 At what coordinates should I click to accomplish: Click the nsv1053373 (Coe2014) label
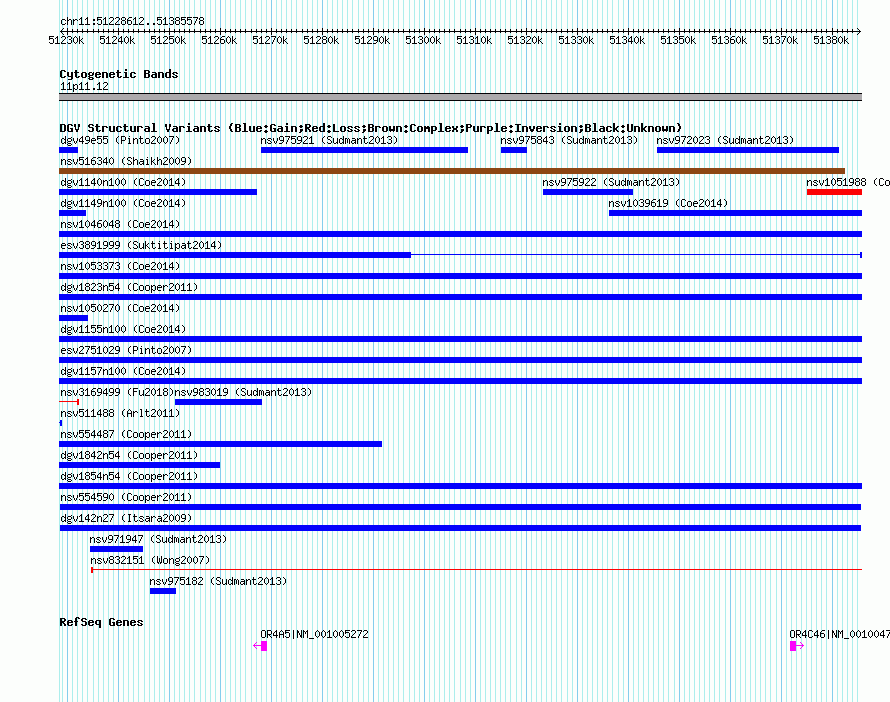click(x=120, y=266)
